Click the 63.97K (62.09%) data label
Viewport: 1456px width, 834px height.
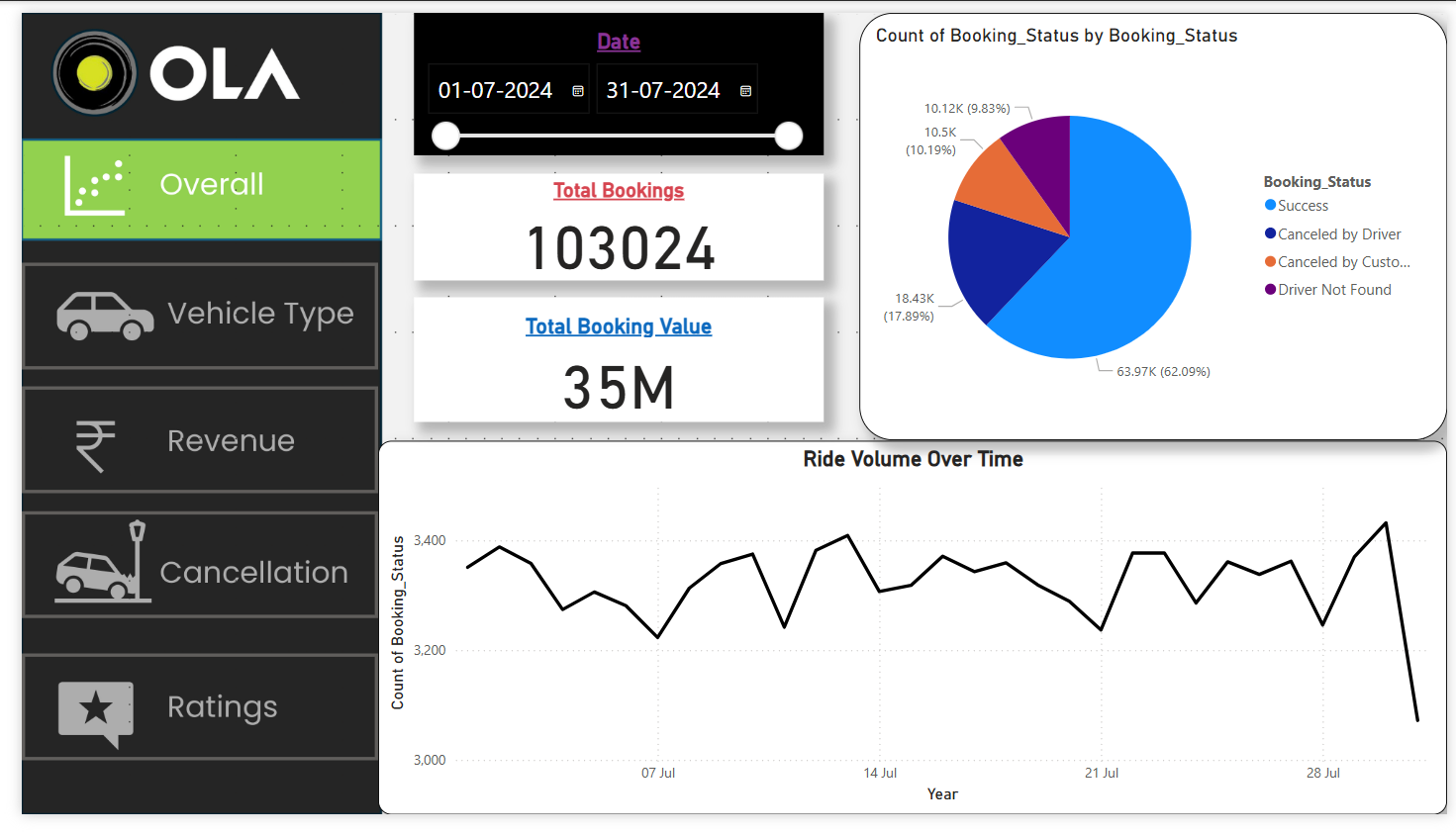pyautogui.click(x=1163, y=372)
